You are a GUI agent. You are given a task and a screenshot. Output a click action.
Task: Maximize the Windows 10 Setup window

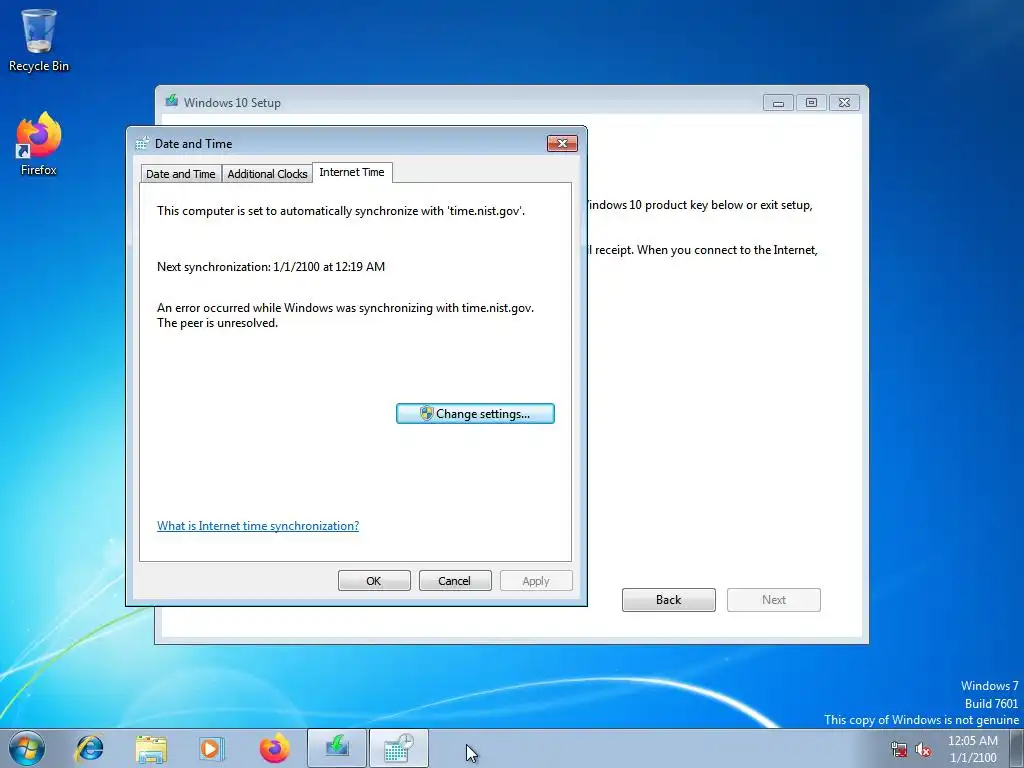coord(811,103)
